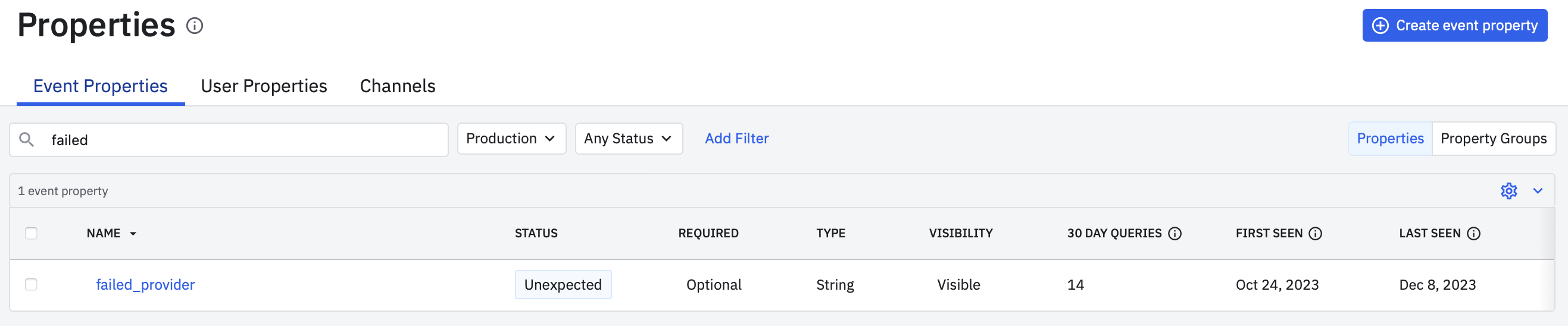
Task: Open the failed_provider property link
Action: pos(145,284)
